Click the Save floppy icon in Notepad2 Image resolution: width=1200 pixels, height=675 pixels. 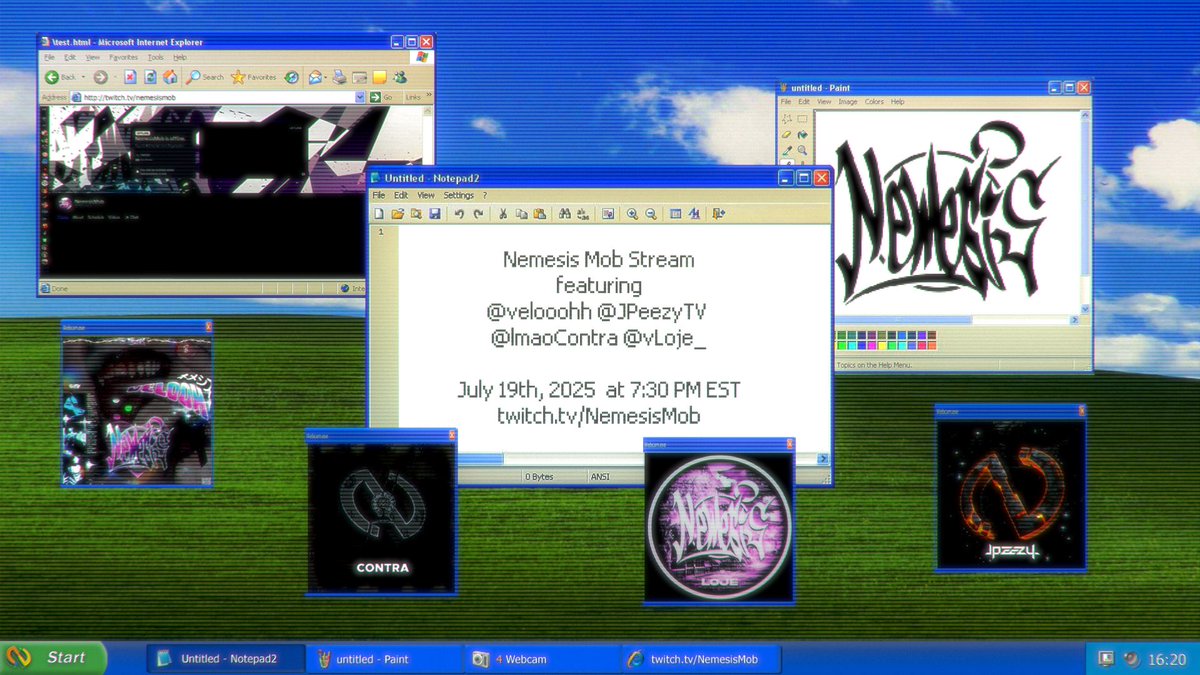click(x=435, y=213)
